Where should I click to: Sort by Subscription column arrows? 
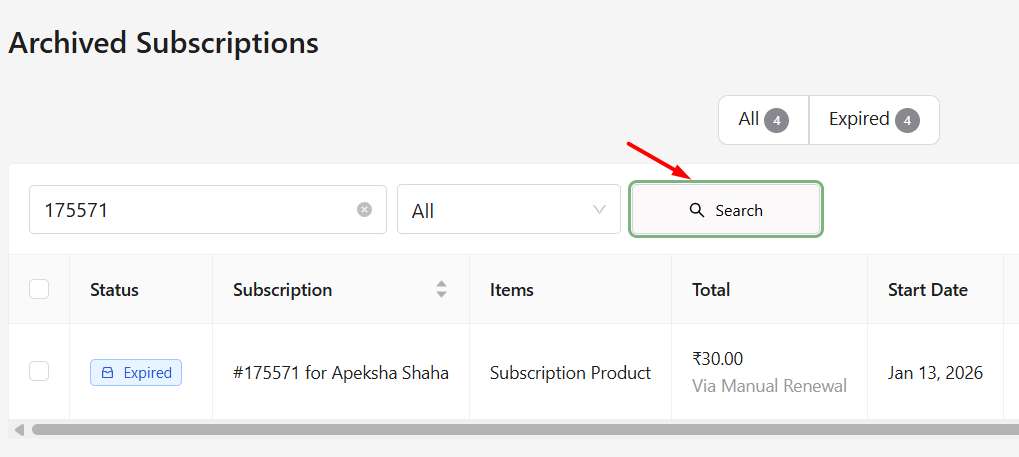tap(441, 290)
